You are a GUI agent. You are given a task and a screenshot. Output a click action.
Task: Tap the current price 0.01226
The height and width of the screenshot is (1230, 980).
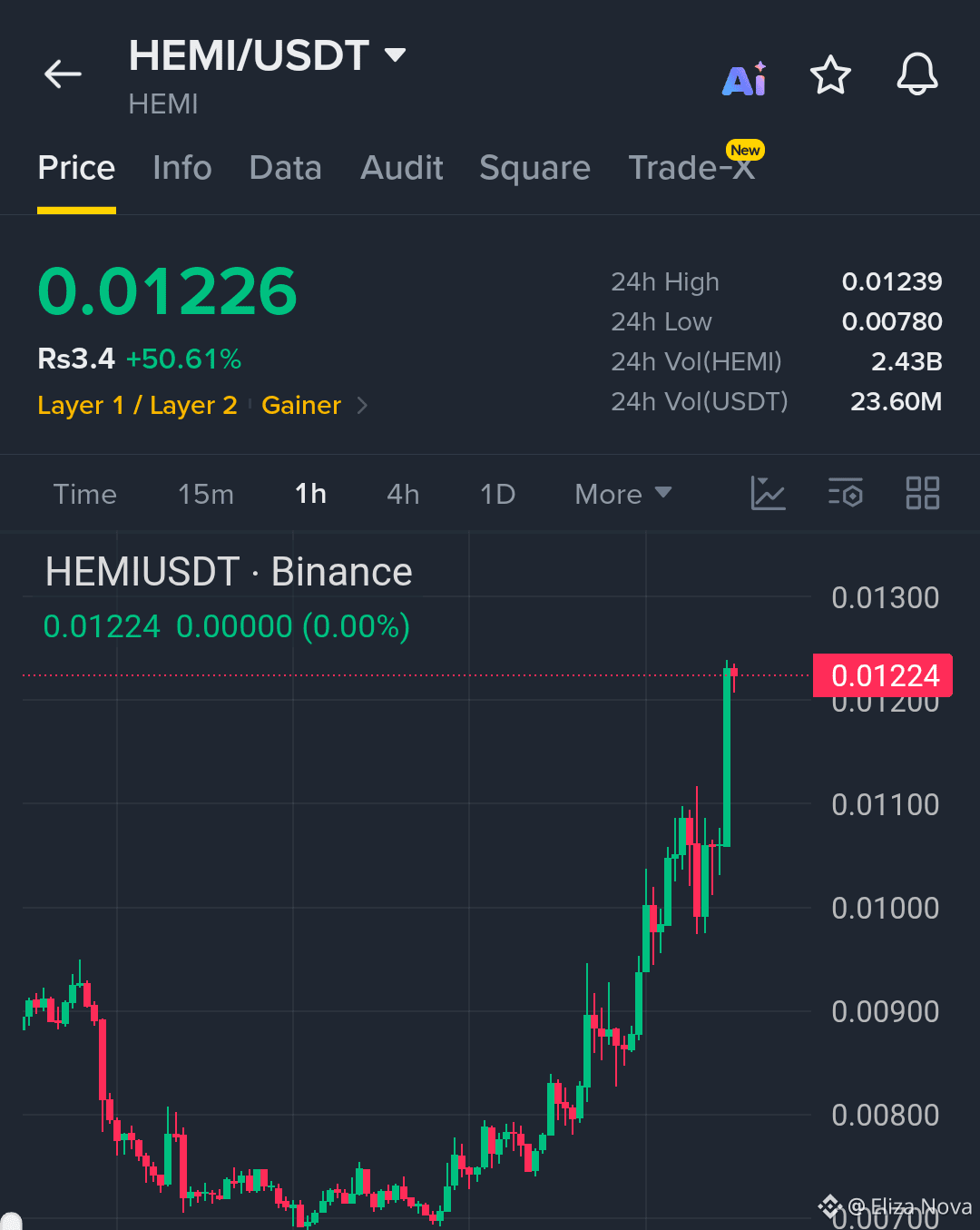(x=168, y=291)
